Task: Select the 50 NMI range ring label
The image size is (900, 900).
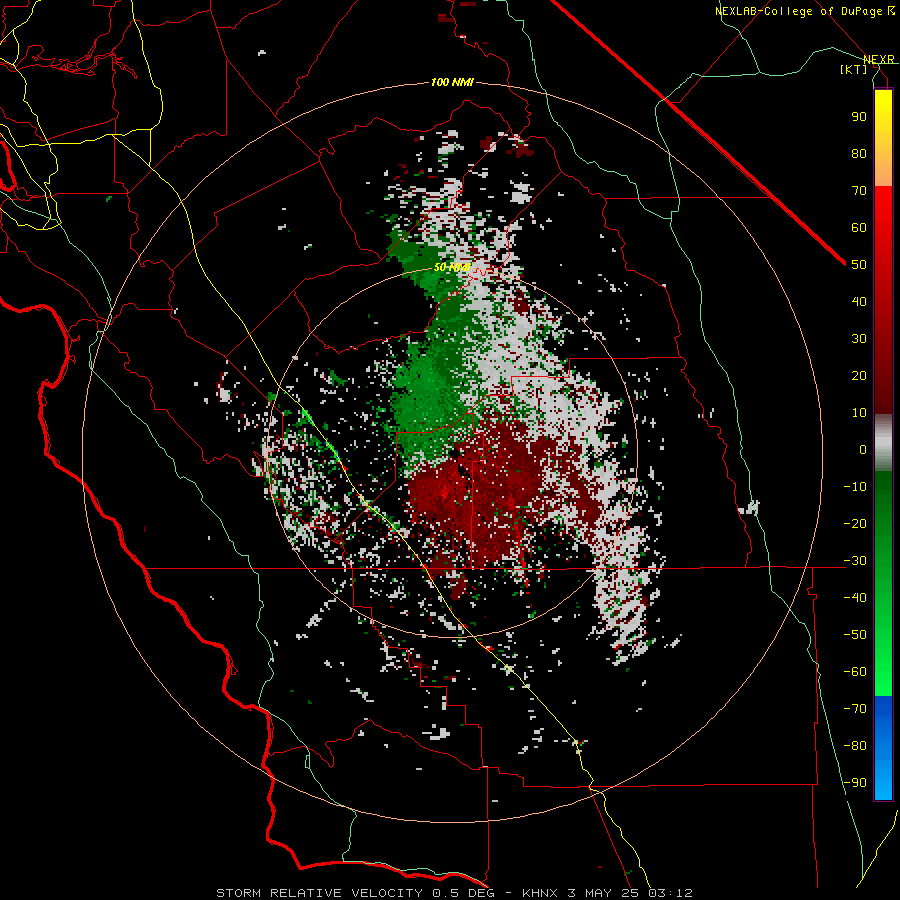Action: (x=452, y=267)
